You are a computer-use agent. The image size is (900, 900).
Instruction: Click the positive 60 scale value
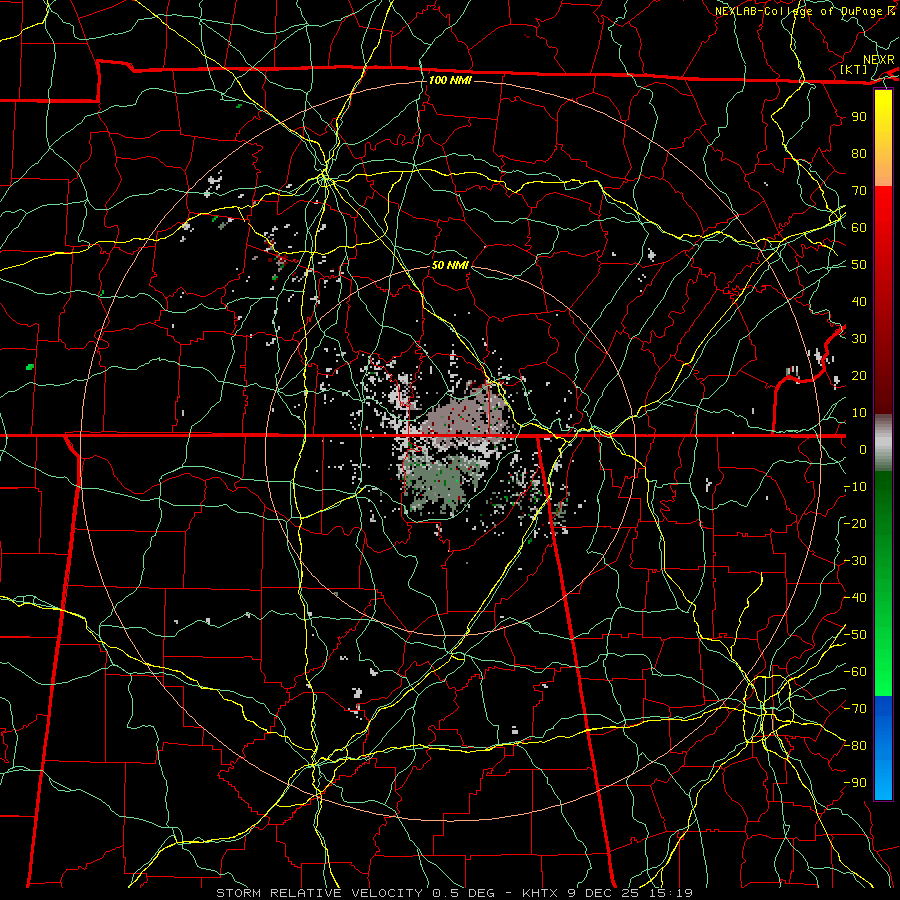pos(859,228)
